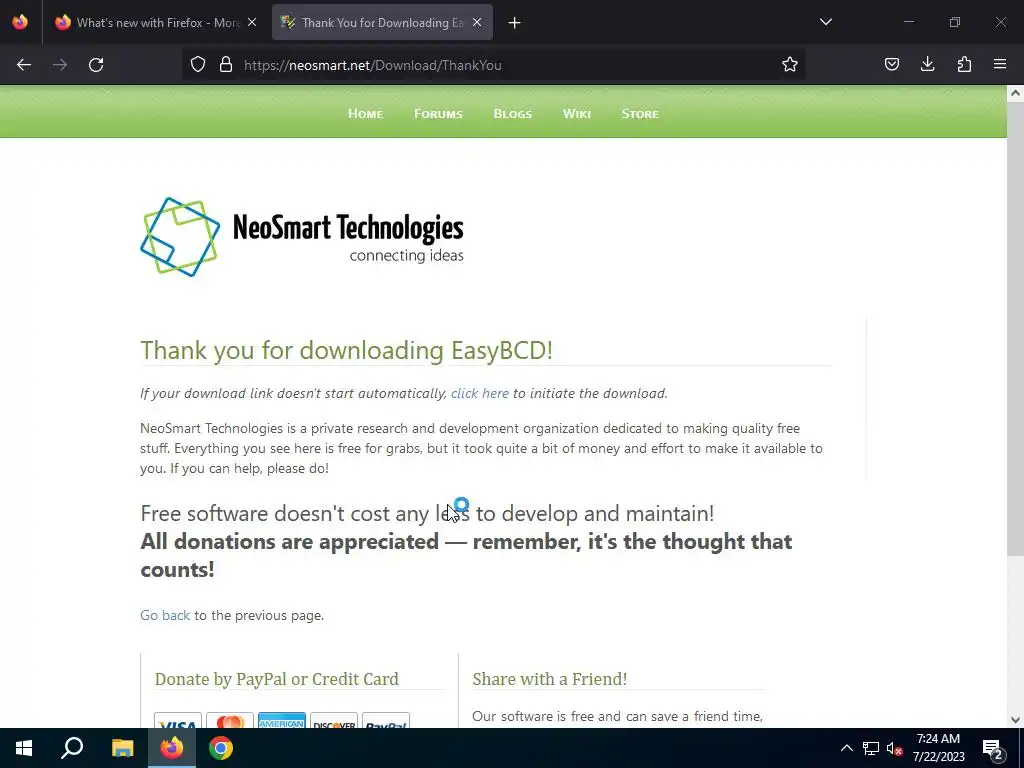This screenshot has height=768, width=1024.
Task: Launch File Explorer from taskbar
Action: click(122, 748)
